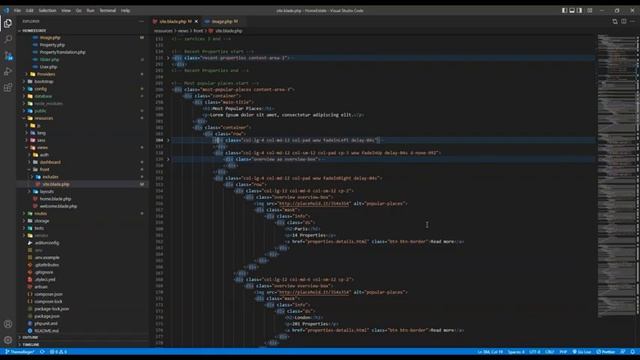Open the Edit menu

click(x=29, y=11)
